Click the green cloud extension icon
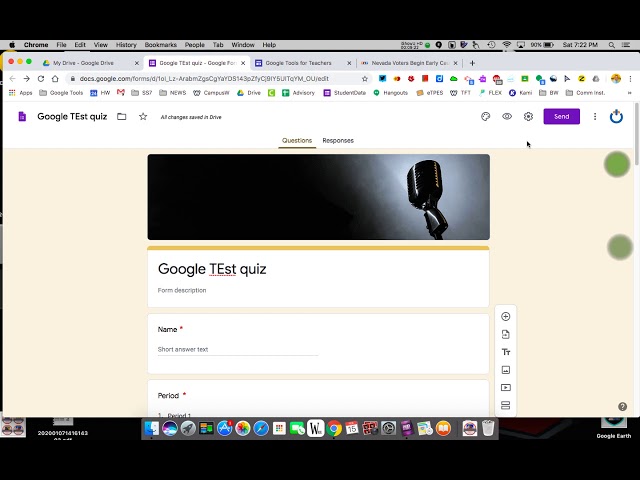Screen dimensions: 640x480 tap(453, 78)
